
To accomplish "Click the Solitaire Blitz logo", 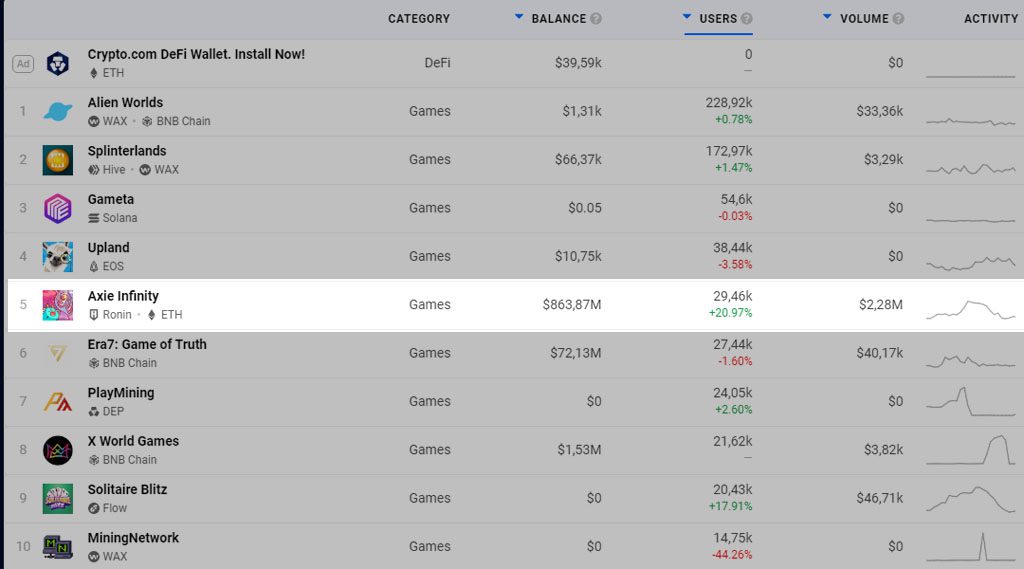I will [57, 498].
